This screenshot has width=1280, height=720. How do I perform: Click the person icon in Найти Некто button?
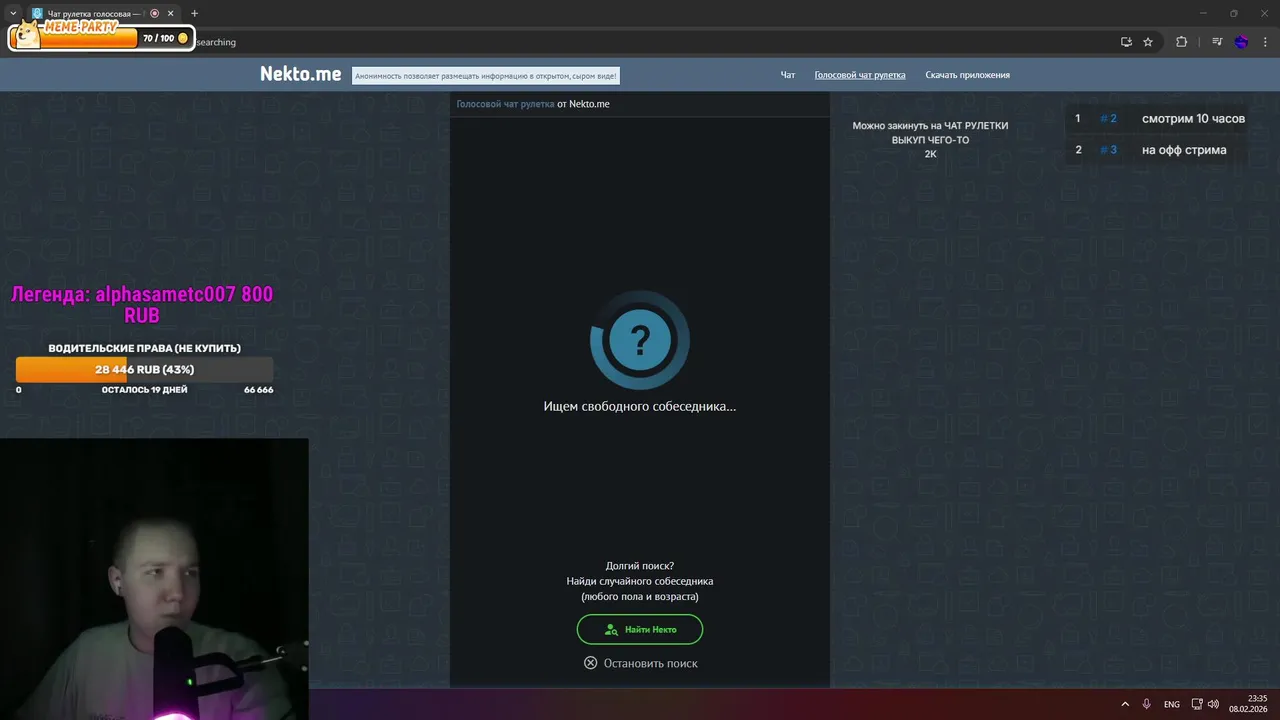611,630
